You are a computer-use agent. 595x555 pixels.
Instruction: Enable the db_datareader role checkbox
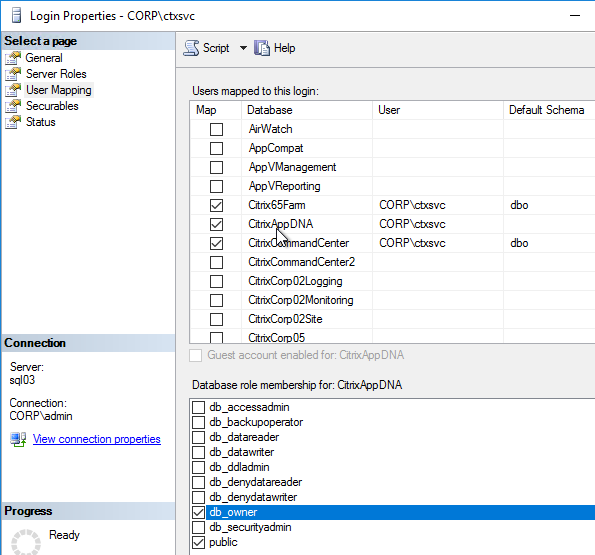(x=198, y=437)
